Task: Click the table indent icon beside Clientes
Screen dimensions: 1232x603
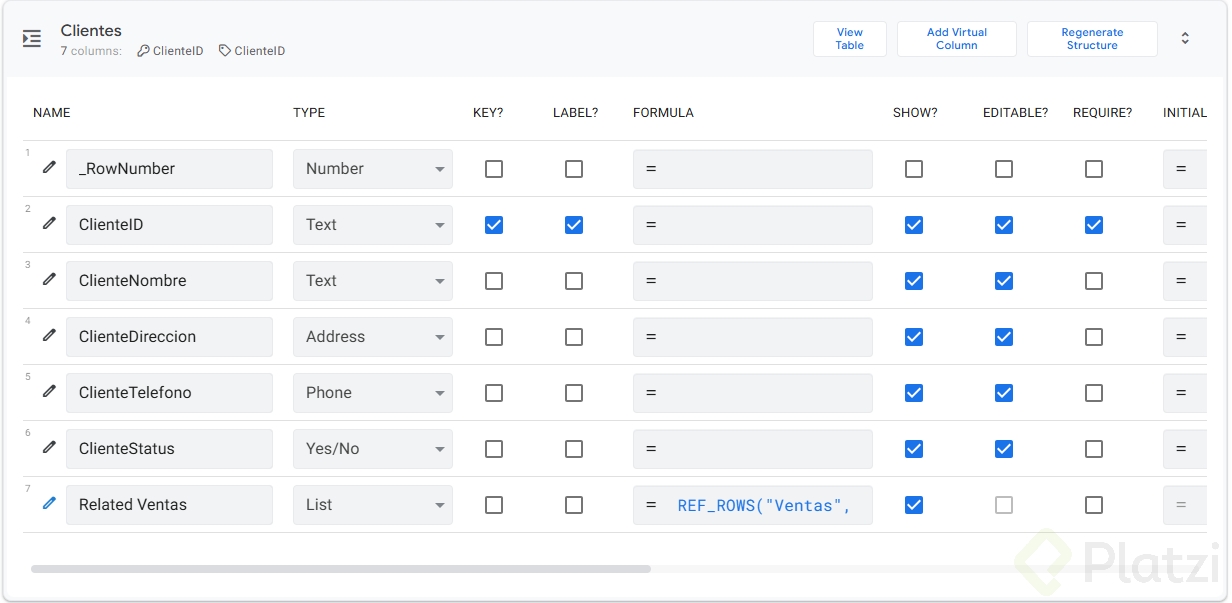Action: tap(32, 39)
